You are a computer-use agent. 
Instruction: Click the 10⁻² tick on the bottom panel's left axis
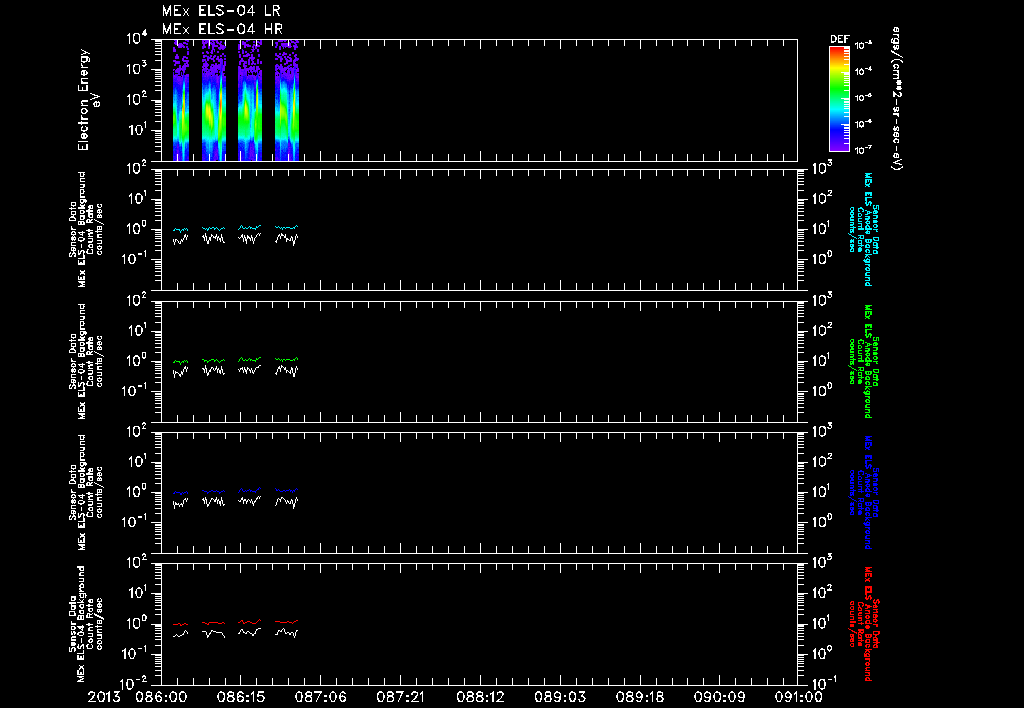pyautogui.click(x=136, y=684)
